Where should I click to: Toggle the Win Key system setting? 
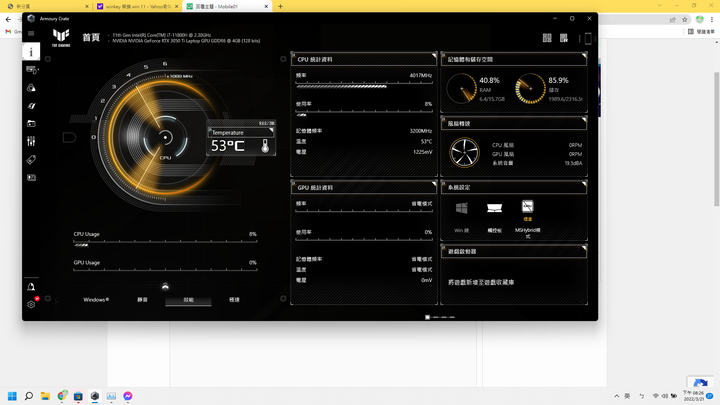(461, 208)
